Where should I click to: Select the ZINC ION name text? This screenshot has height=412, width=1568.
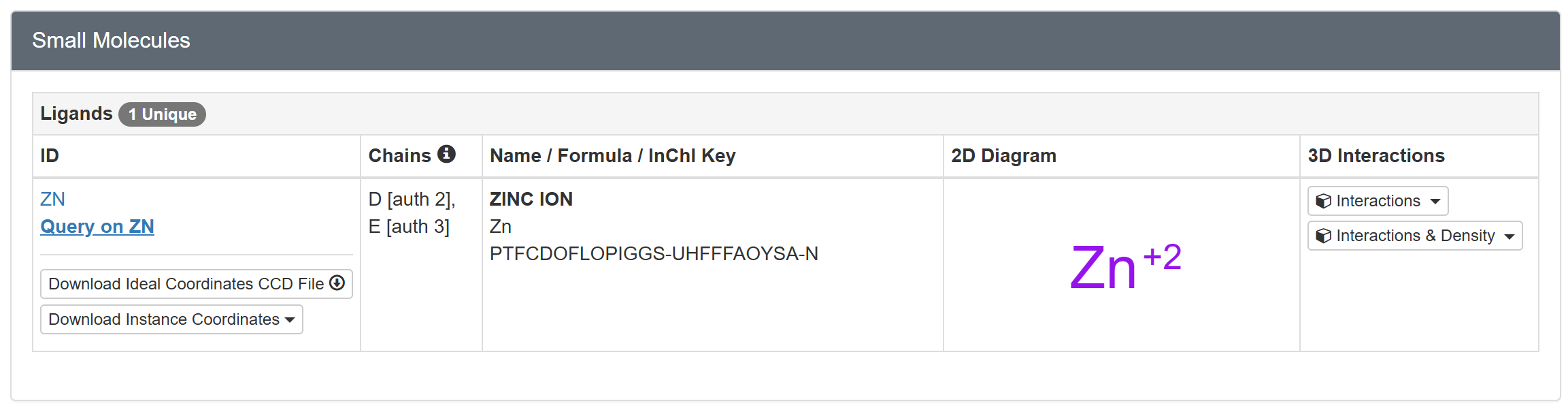point(531,199)
